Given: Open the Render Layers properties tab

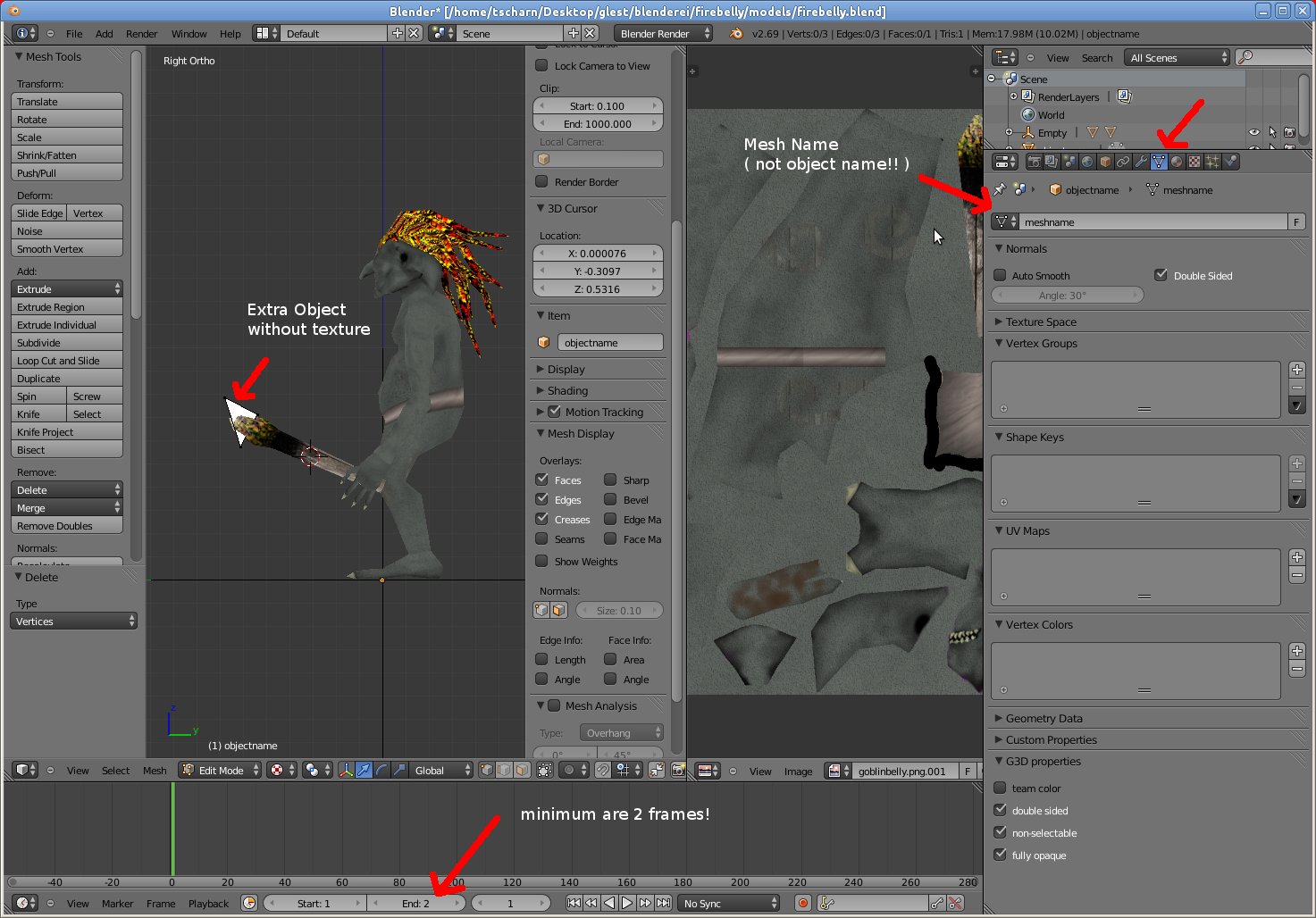Looking at the screenshot, I should [1052, 162].
